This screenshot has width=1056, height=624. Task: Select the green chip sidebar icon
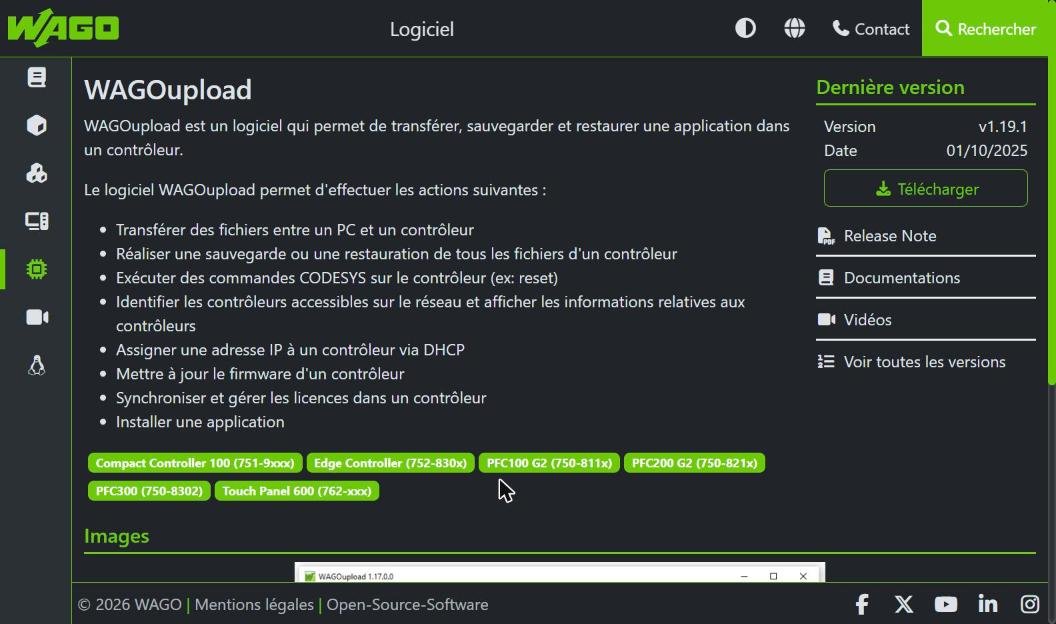[36, 269]
